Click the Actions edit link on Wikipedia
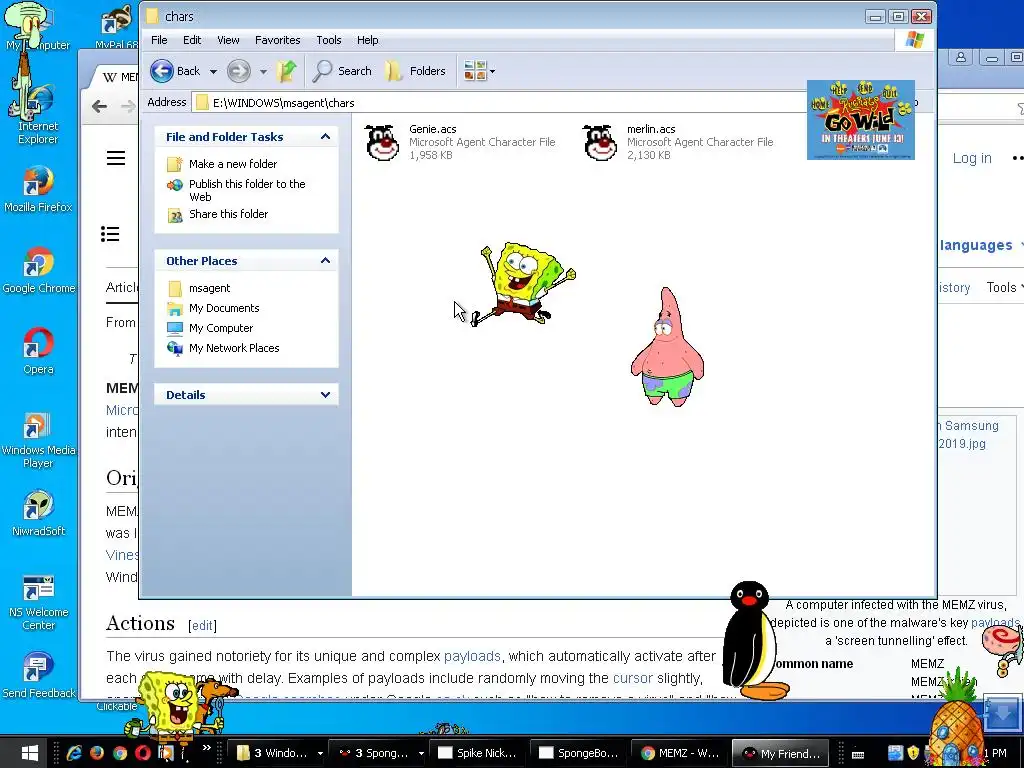The height and width of the screenshot is (768, 1024). (202, 626)
